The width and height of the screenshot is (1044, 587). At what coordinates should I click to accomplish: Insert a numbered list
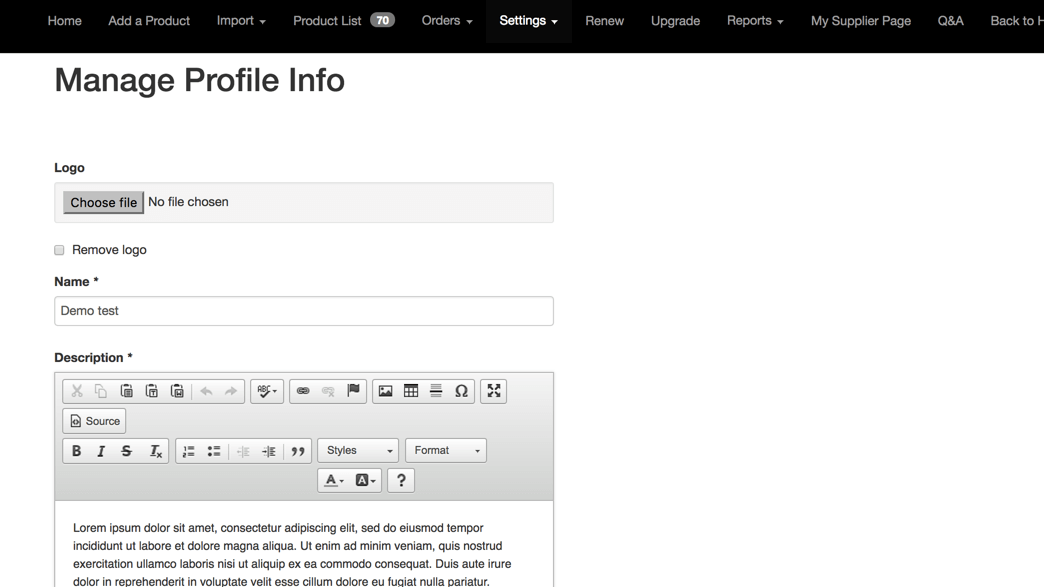coord(189,451)
